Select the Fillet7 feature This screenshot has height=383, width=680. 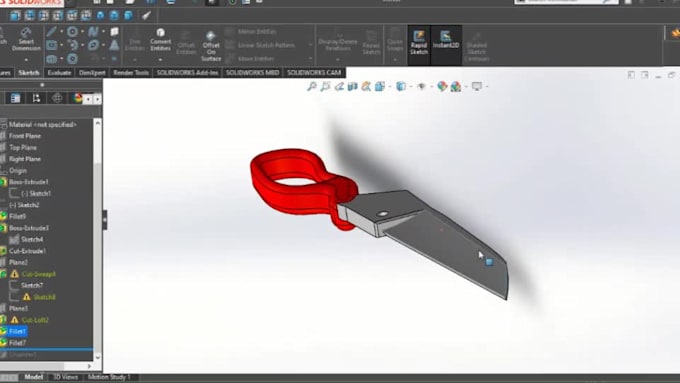point(17,343)
